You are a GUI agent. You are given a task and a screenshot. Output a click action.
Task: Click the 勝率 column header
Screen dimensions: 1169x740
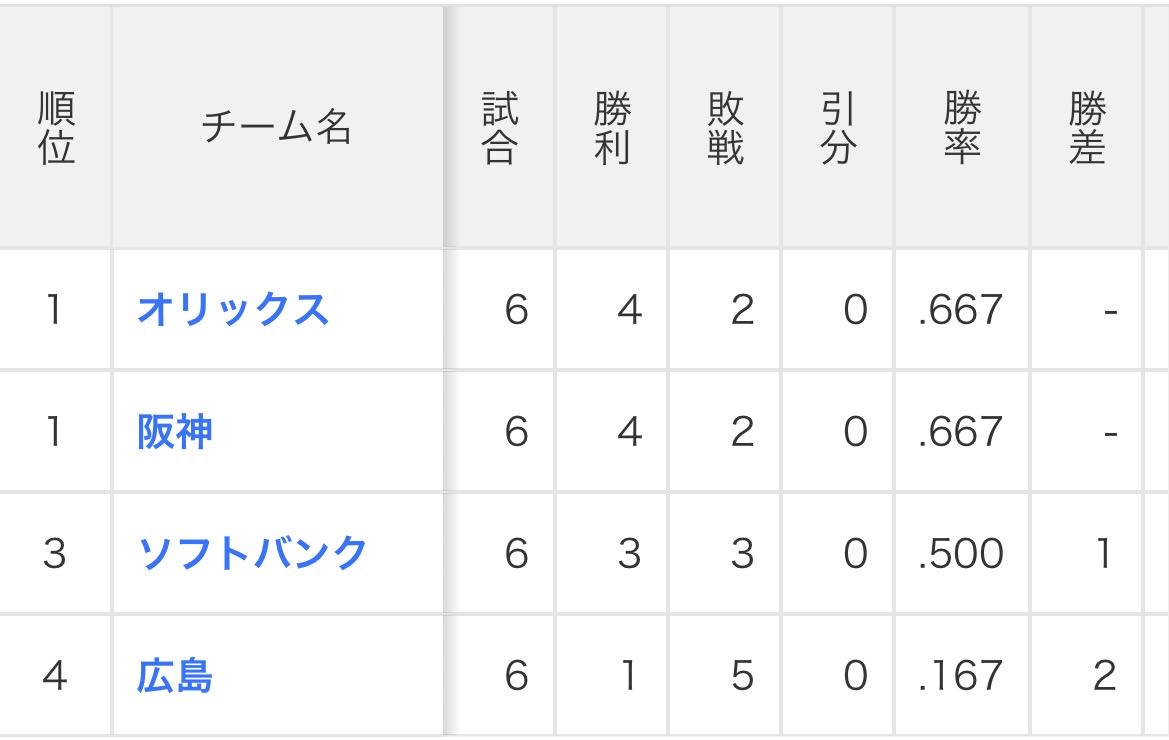[961, 128]
